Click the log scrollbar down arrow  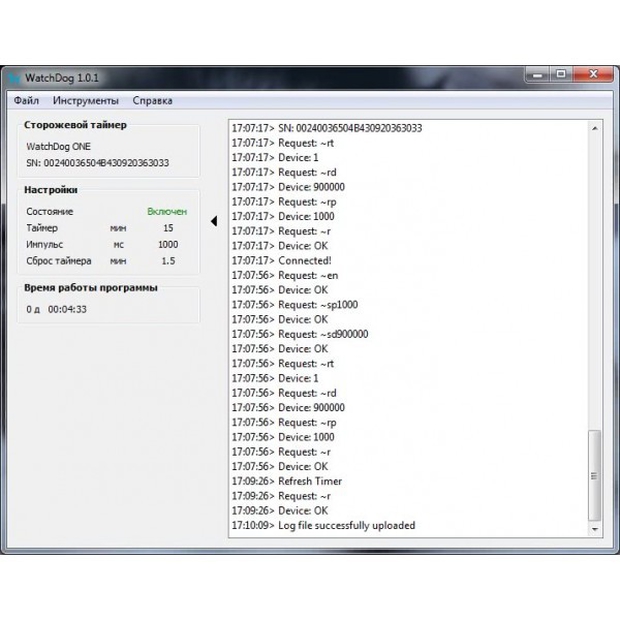point(595,529)
